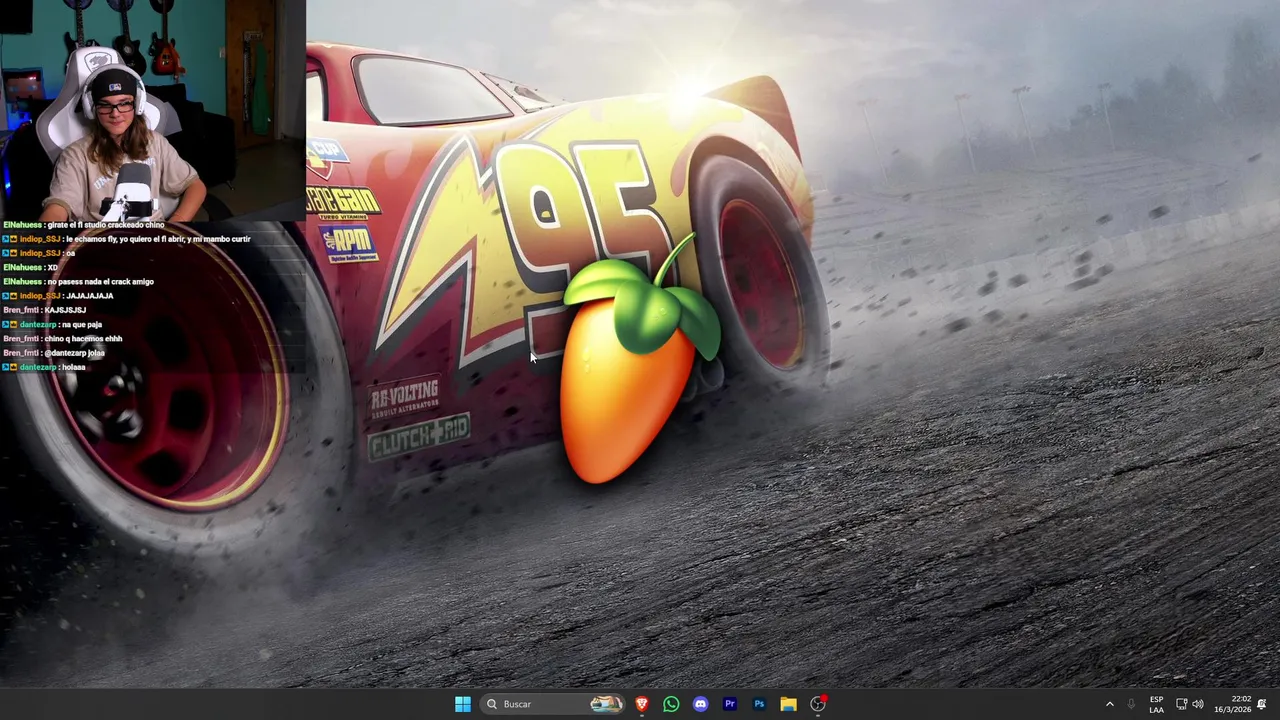The image size is (1280, 720).
Task: Open WhatsApp from the taskbar
Action: point(671,704)
